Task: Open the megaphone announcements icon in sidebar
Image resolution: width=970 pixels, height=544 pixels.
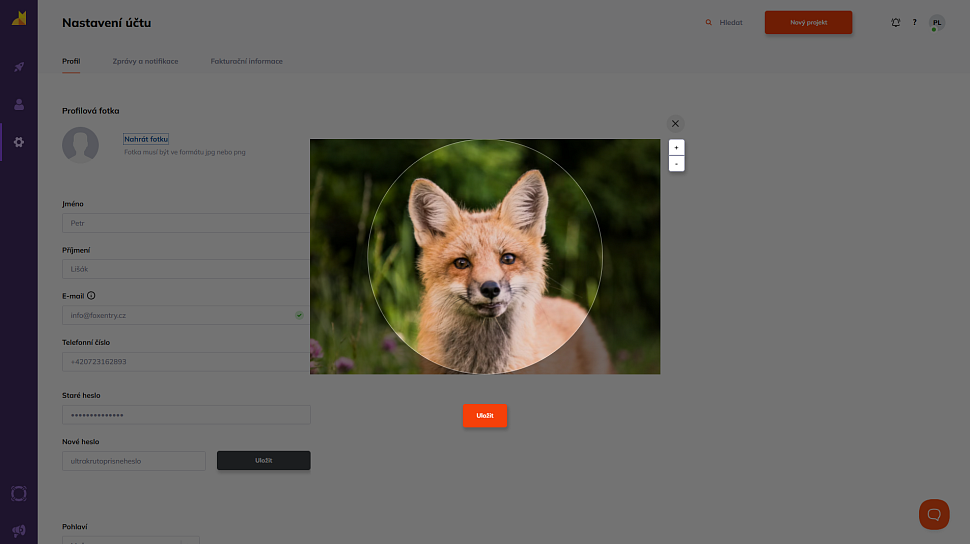Action: click(19, 530)
